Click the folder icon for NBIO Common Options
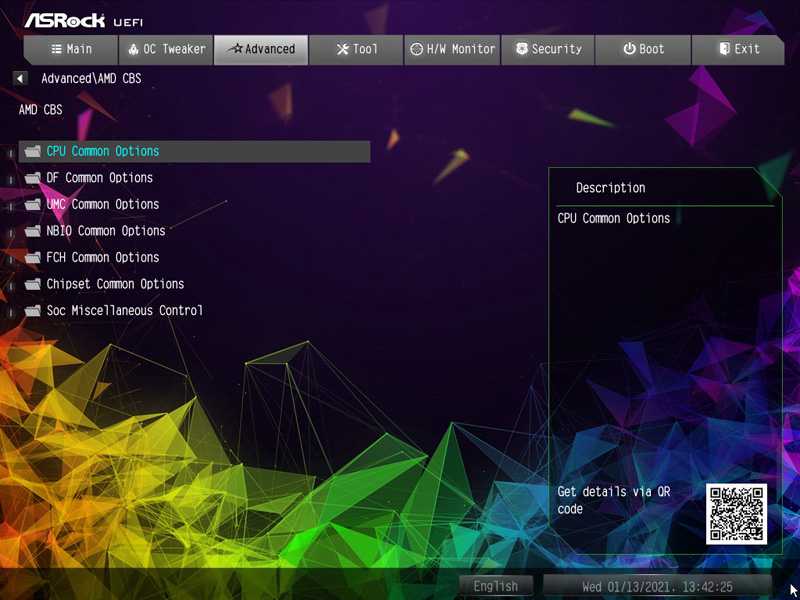 click(33, 231)
